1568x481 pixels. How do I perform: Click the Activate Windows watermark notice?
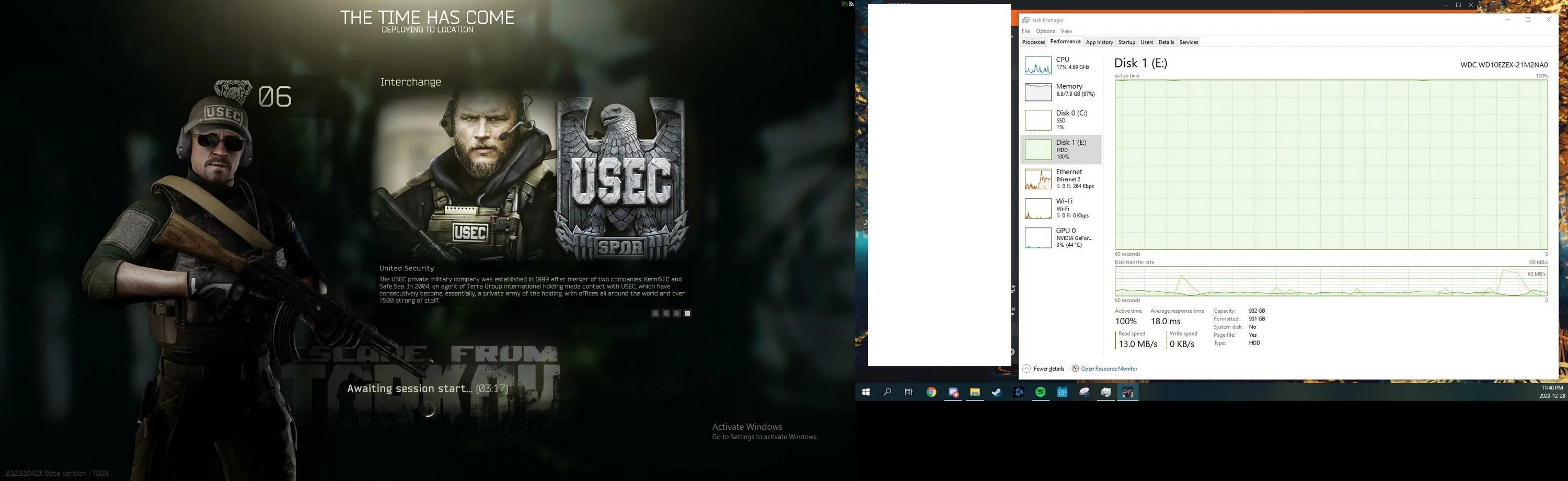765,431
